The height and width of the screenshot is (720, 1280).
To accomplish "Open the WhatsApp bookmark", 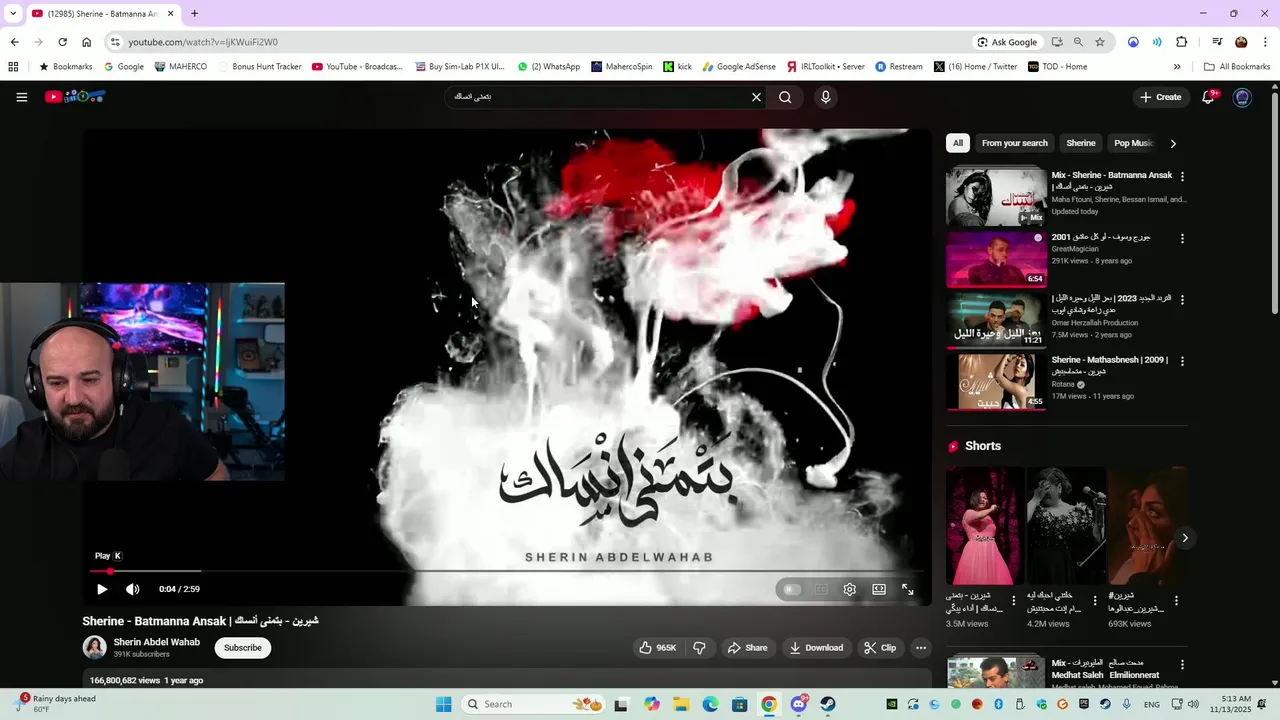I will (548, 67).
